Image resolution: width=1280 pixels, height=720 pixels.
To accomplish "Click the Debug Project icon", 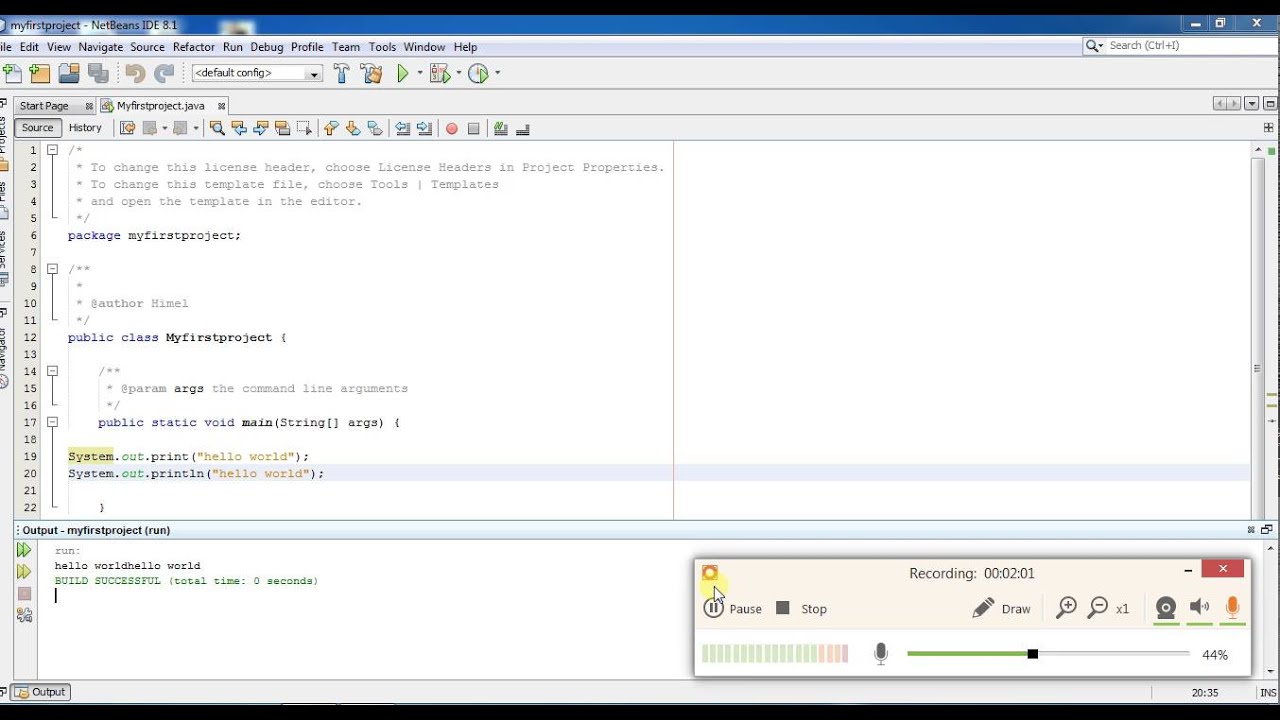I will [x=440, y=73].
